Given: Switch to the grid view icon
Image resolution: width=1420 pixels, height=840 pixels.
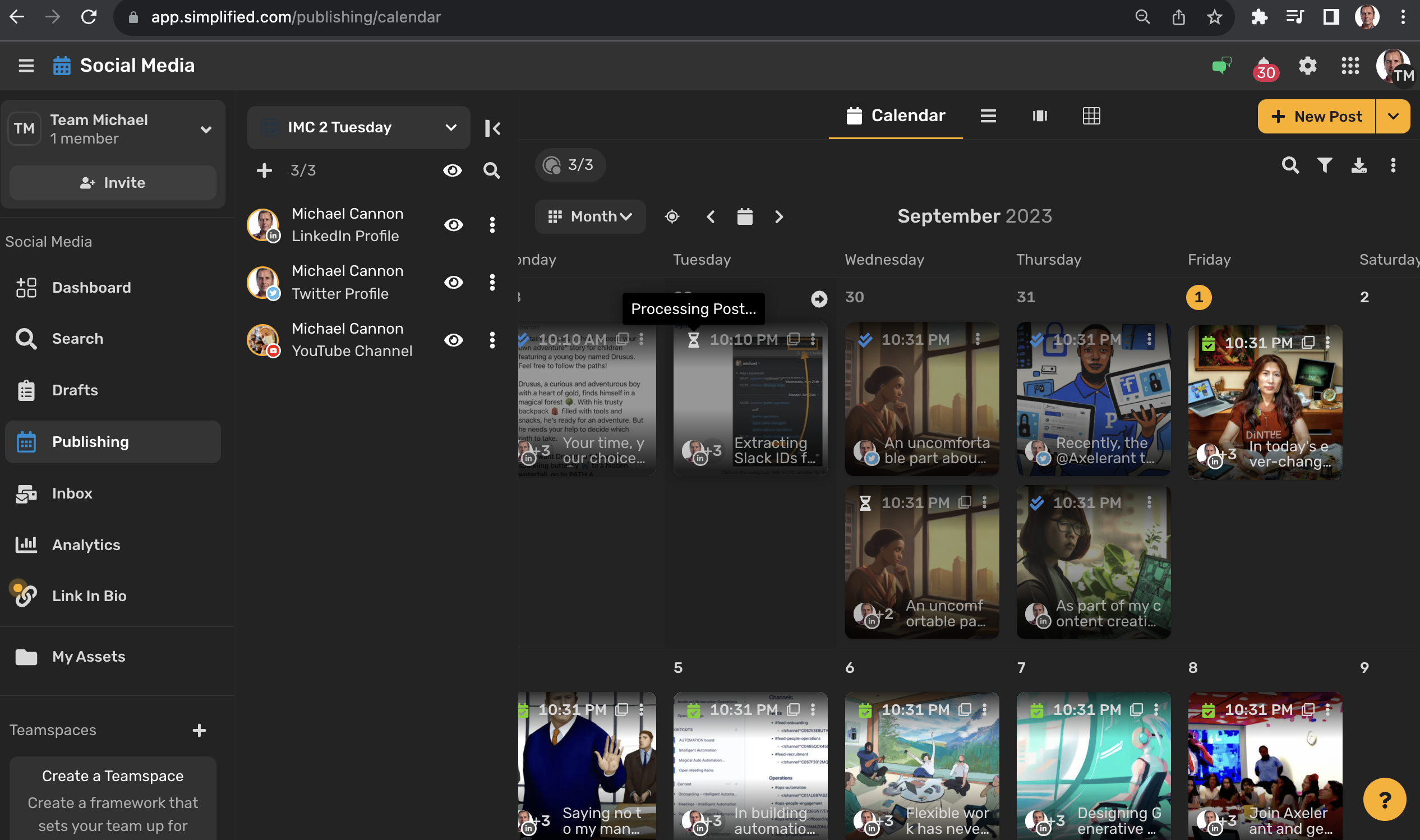Looking at the screenshot, I should (1091, 116).
